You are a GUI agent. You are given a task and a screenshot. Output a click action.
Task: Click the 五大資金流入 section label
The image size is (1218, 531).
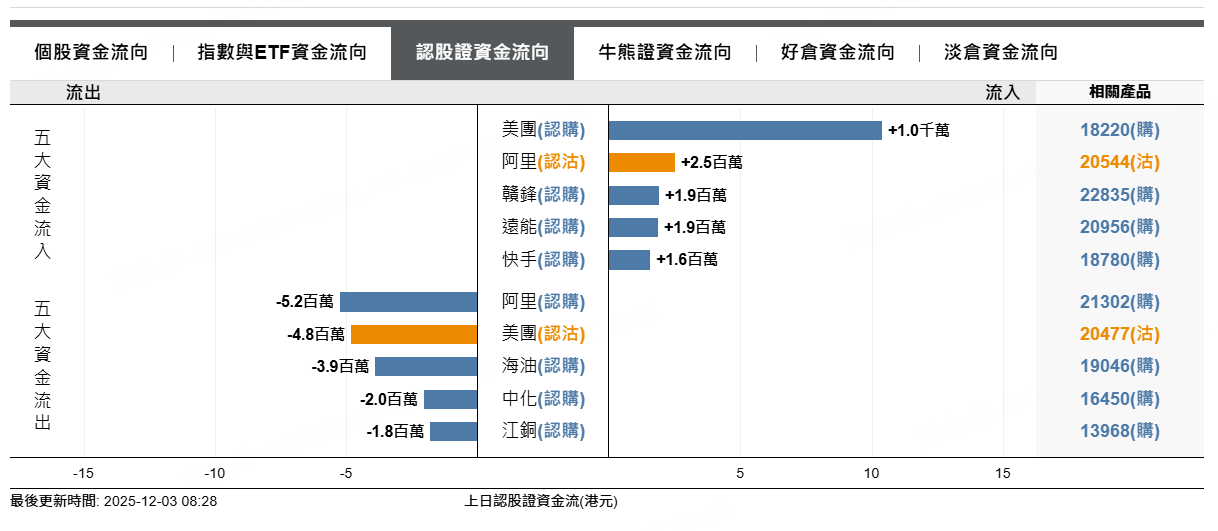[x=42, y=194]
